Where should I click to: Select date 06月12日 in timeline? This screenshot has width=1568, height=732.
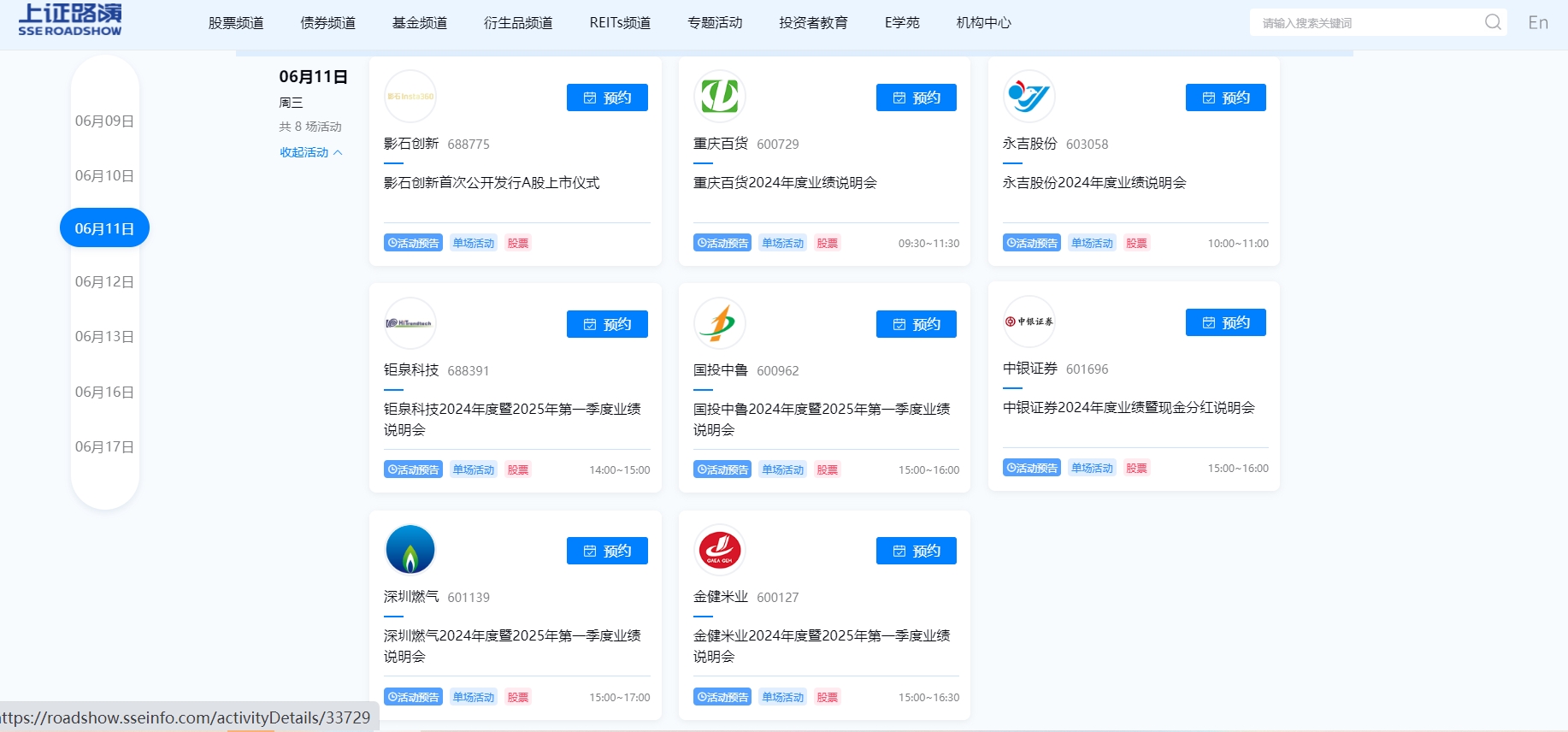pyautogui.click(x=104, y=282)
